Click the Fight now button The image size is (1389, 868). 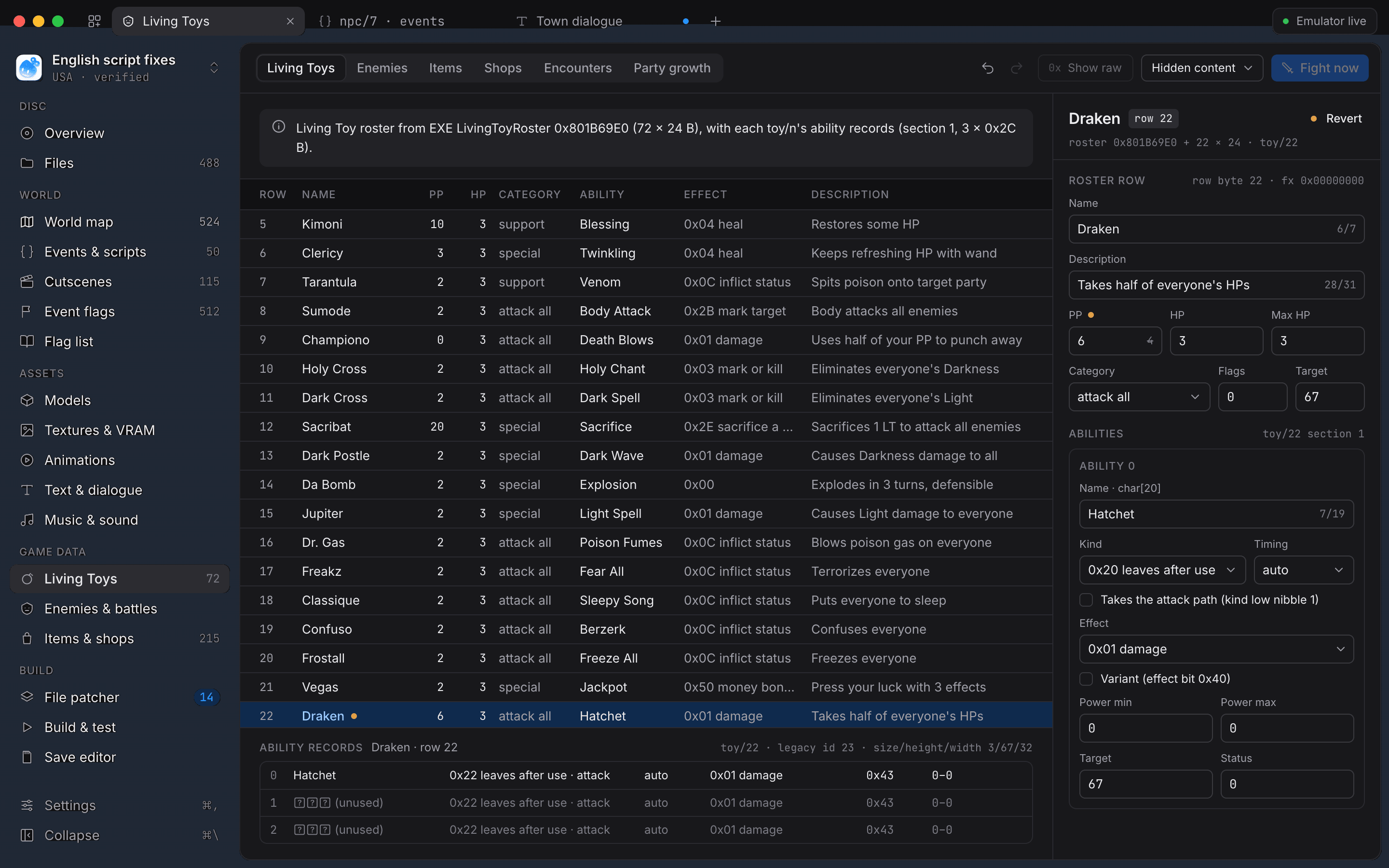click(x=1320, y=68)
